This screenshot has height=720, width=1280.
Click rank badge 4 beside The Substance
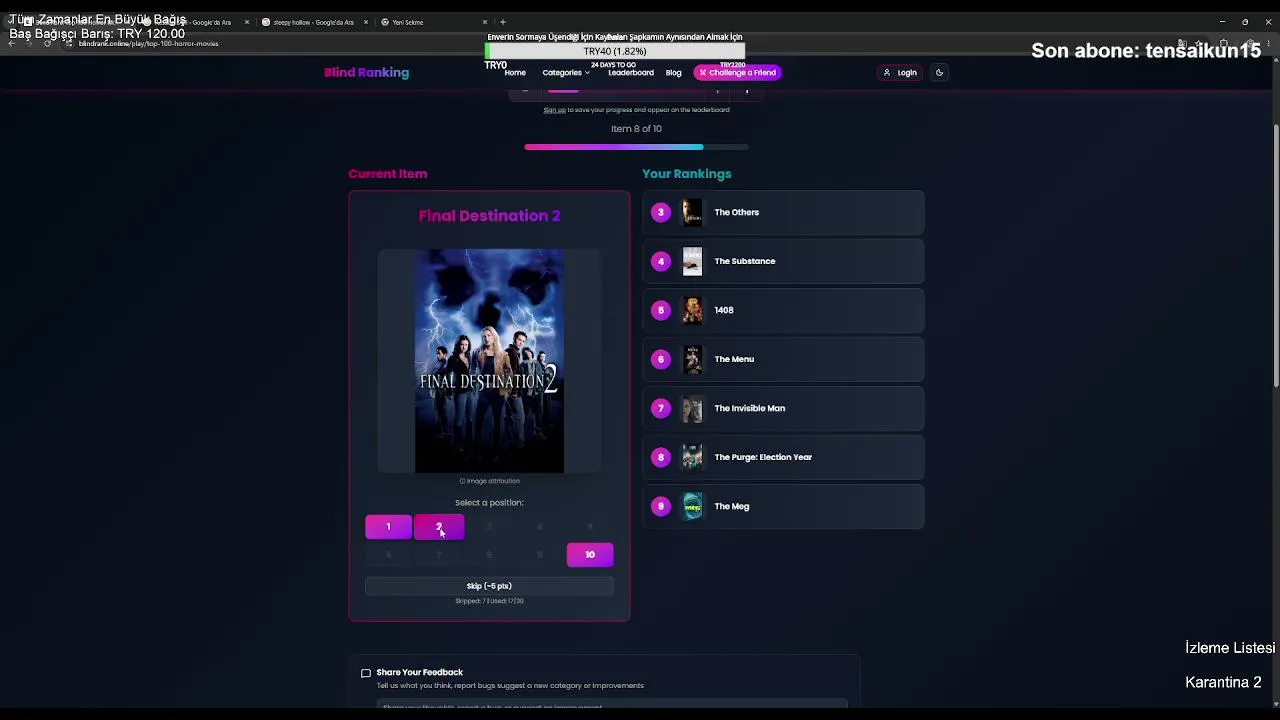tap(660, 261)
